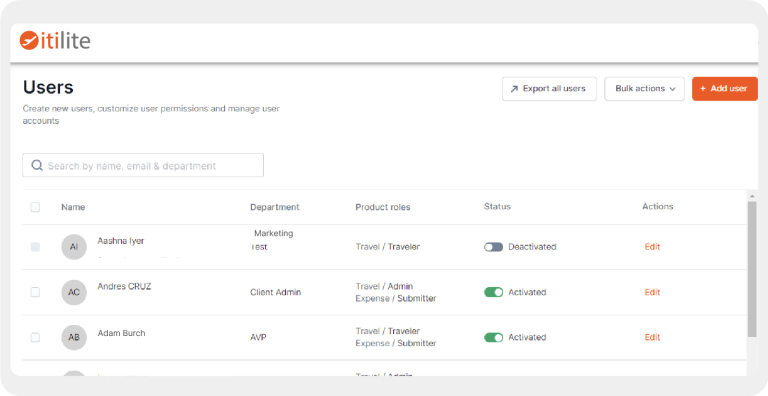
Task: Click the AVP department cell
Action: coord(258,337)
